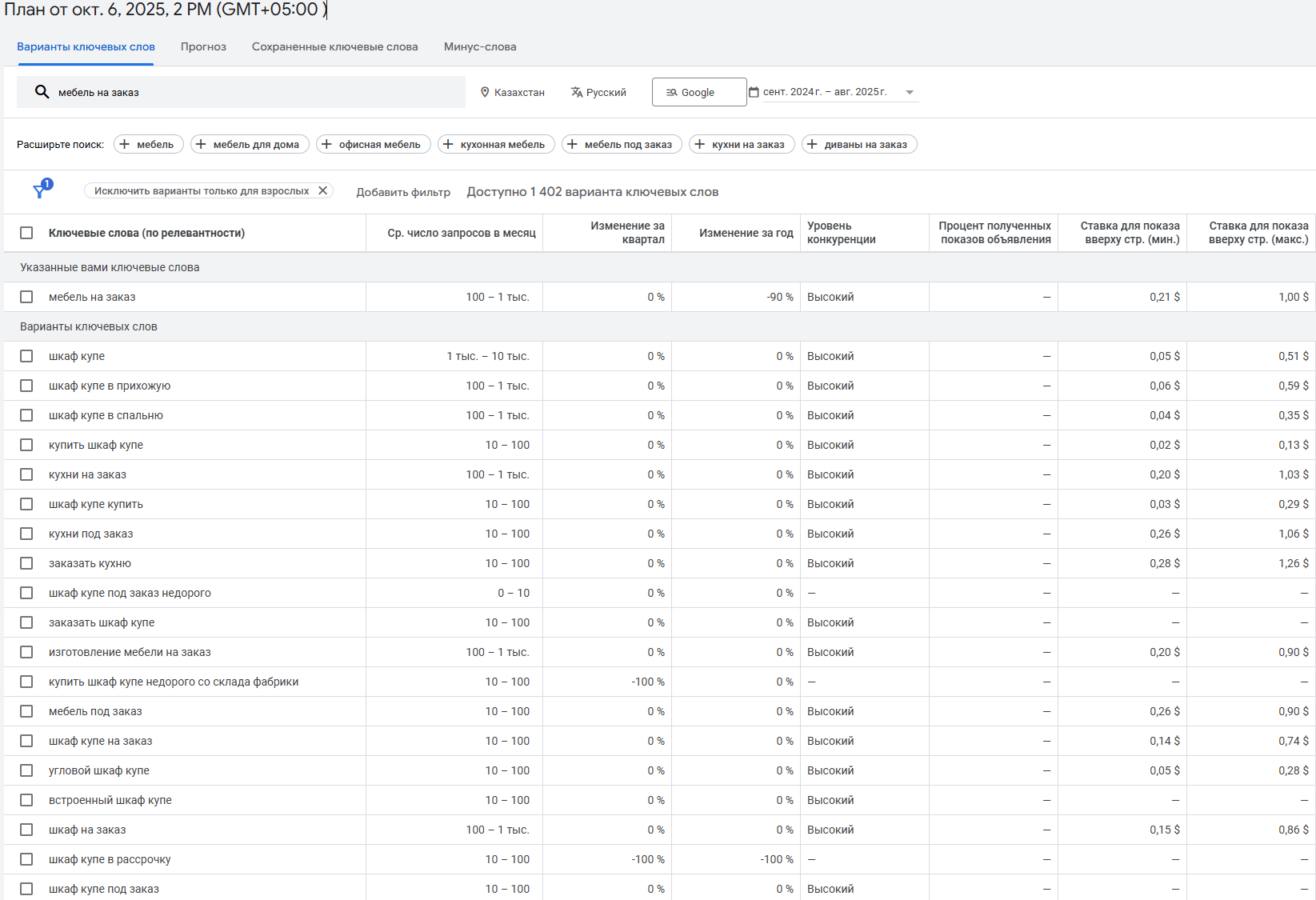Click the calendar icon beside date range
This screenshot has width=1316, height=900.
pyautogui.click(x=754, y=92)
